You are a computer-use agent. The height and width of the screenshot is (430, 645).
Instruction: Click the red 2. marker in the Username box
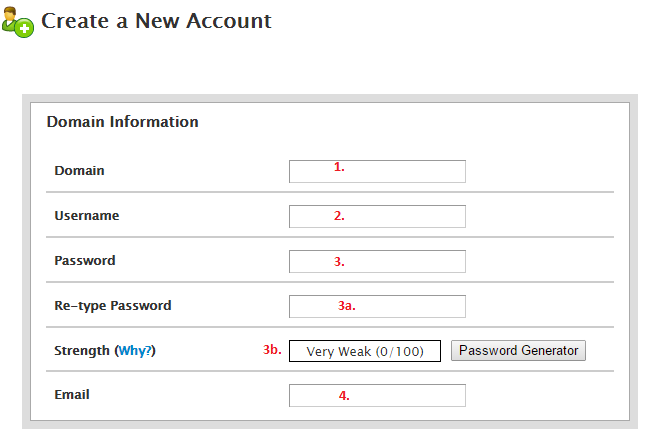(339, 216)
